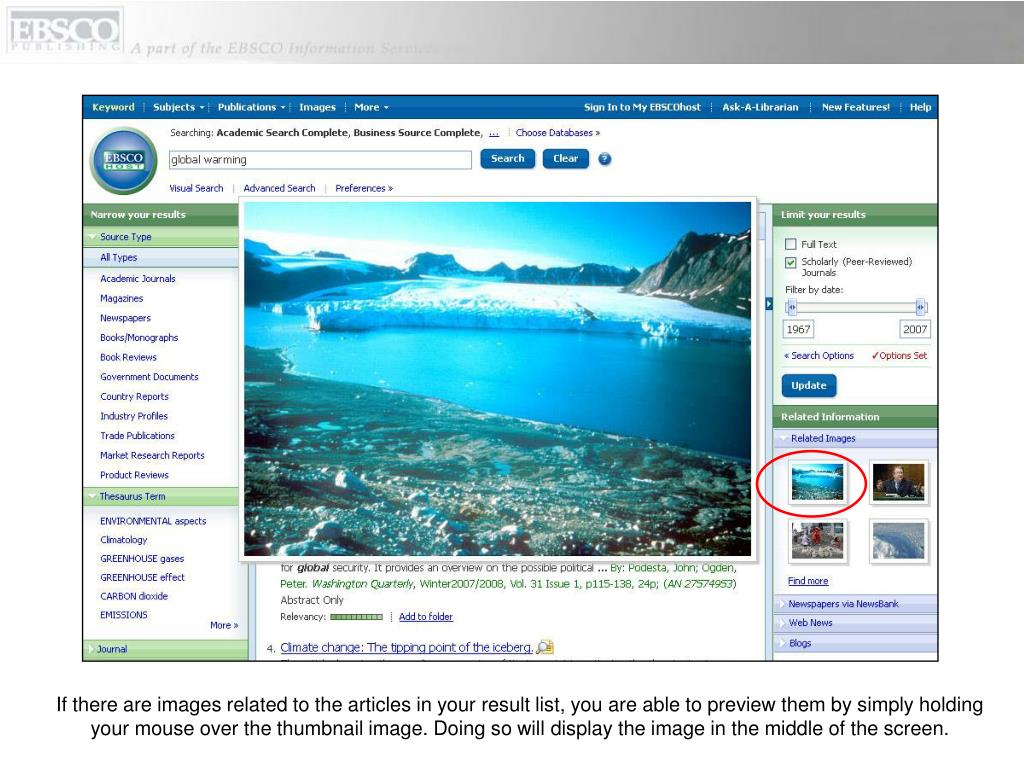Image resolution: width=1024 pixels, height=768 pixels.
Task: Filter by Market Research Reports
Action: pos(152,455)
